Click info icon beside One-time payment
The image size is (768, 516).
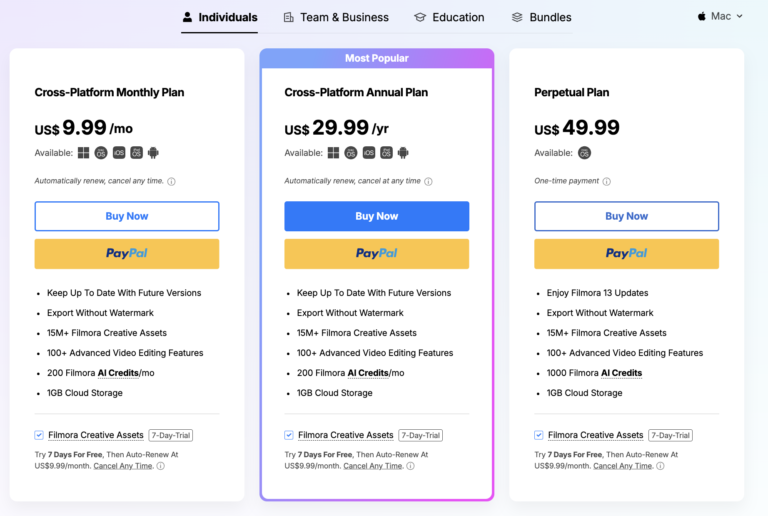(x=608, y=182)
